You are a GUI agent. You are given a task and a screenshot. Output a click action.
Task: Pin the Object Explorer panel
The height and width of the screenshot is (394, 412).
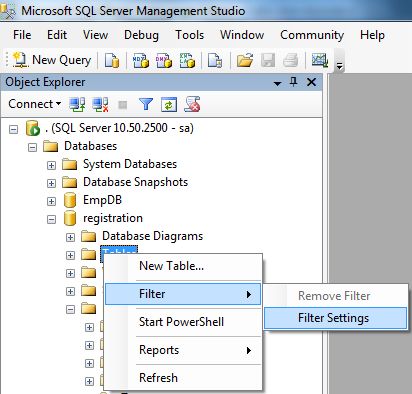(x=294, y=82)
